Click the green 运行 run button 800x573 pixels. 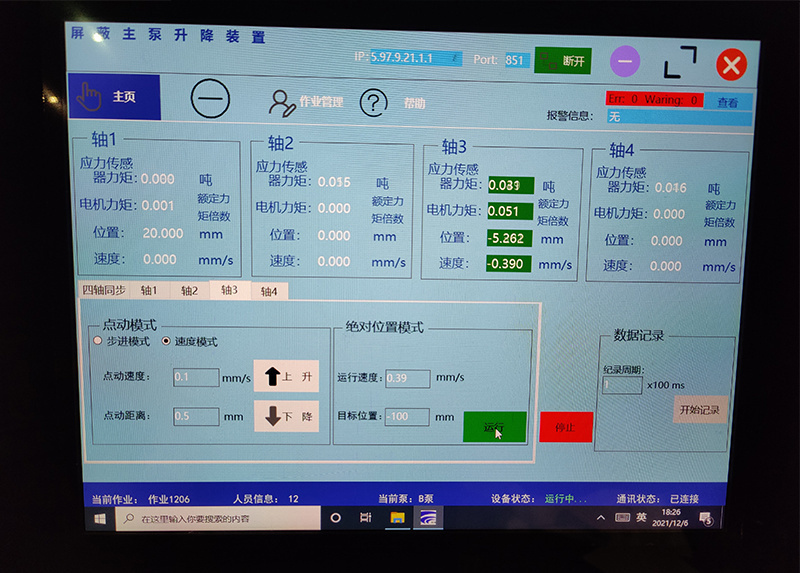pyautogui.click(x=494, y=427)
